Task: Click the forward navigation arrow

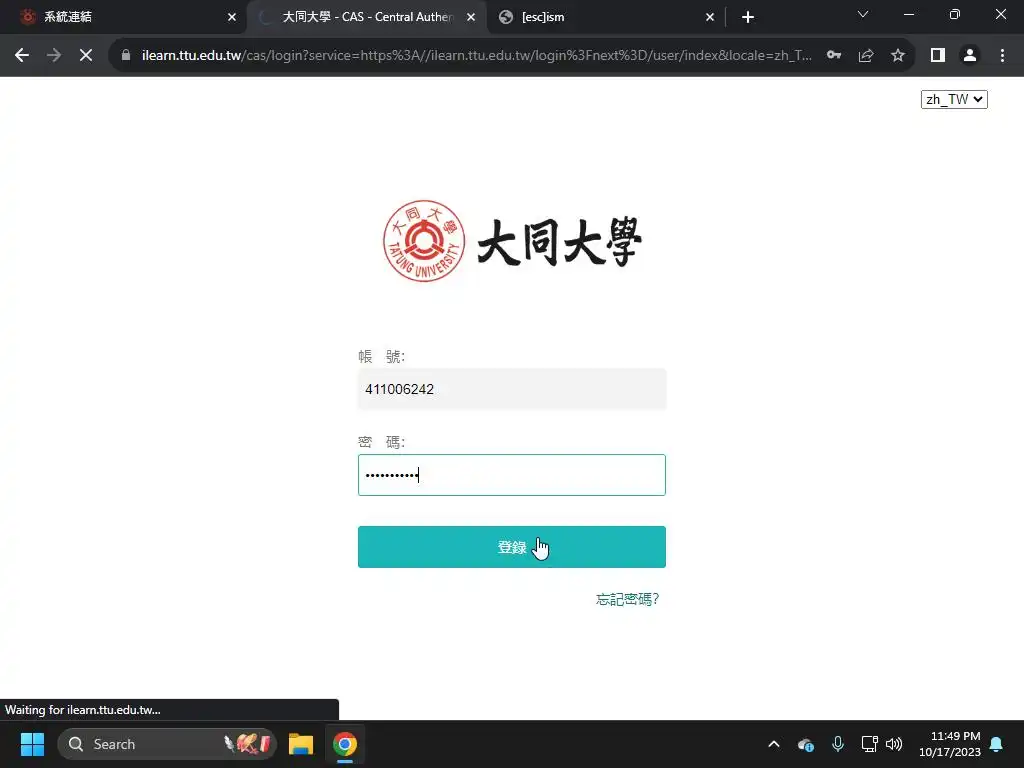Action: click(x=54, y=56)
